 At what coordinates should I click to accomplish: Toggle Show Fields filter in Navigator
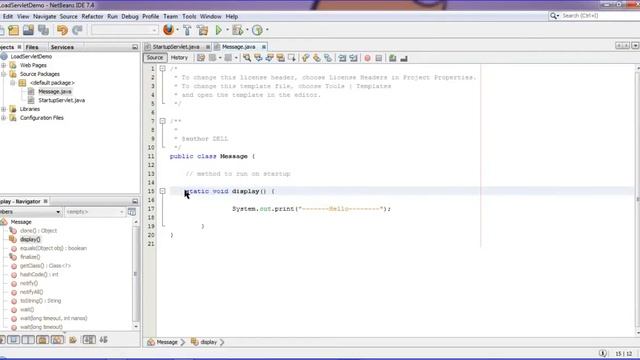(x=13, y=340)
